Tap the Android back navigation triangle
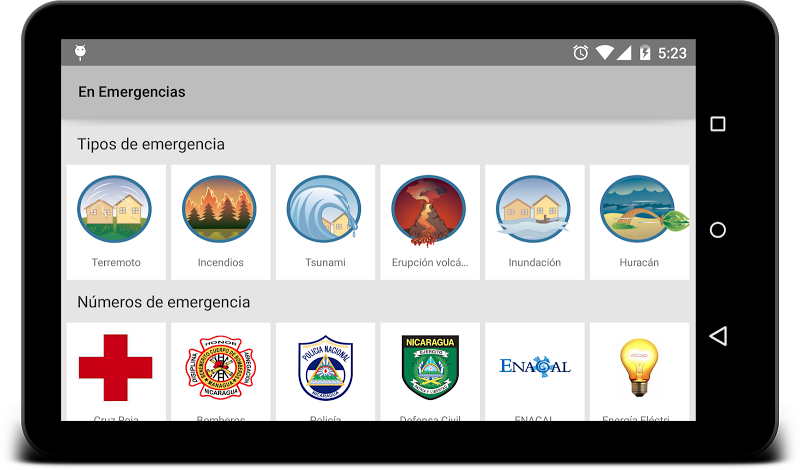The width and height of the screenshot is (800, 470). coord(718,336)
